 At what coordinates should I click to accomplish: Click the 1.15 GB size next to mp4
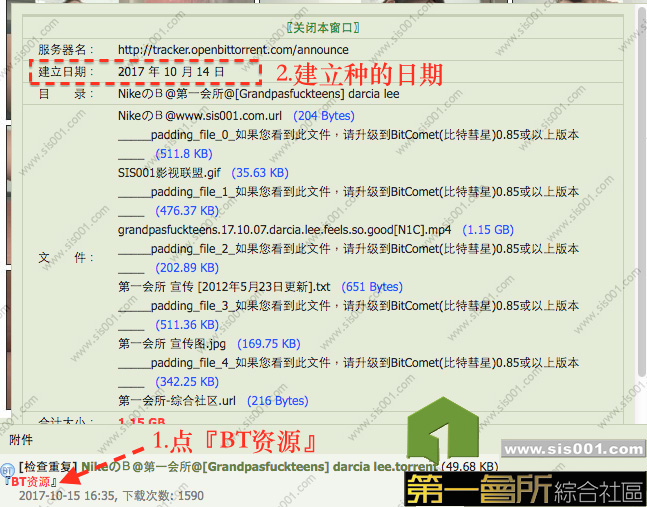pyautogui.click(x=488, y=230)
